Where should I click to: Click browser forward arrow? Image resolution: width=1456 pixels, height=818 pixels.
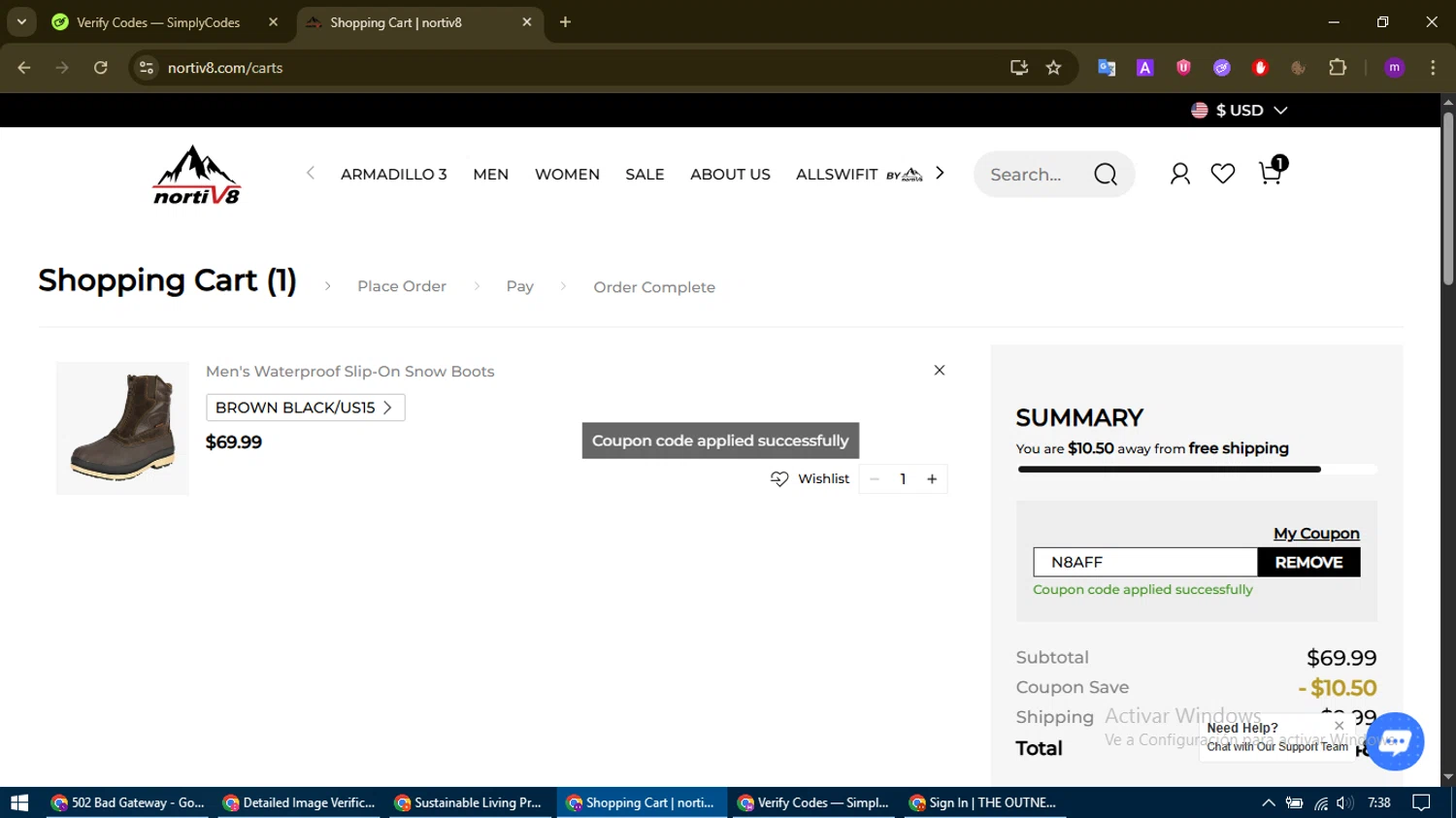pos(62,68)
